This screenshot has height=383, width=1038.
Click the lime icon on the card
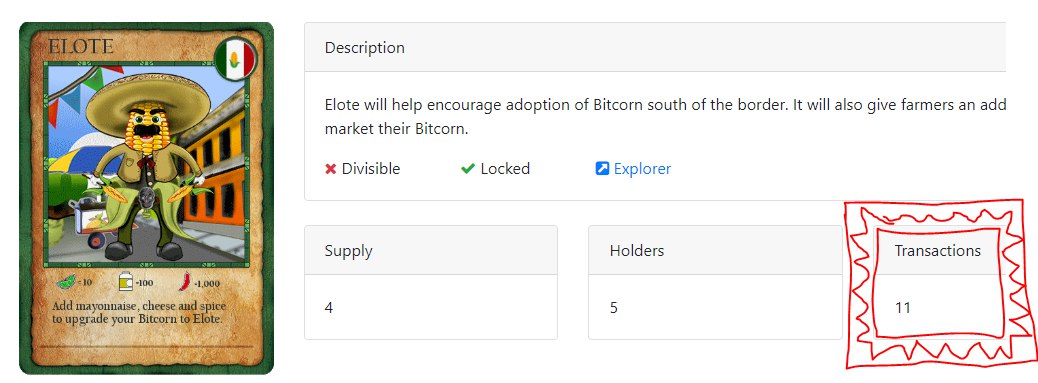[x=67, y=282]
